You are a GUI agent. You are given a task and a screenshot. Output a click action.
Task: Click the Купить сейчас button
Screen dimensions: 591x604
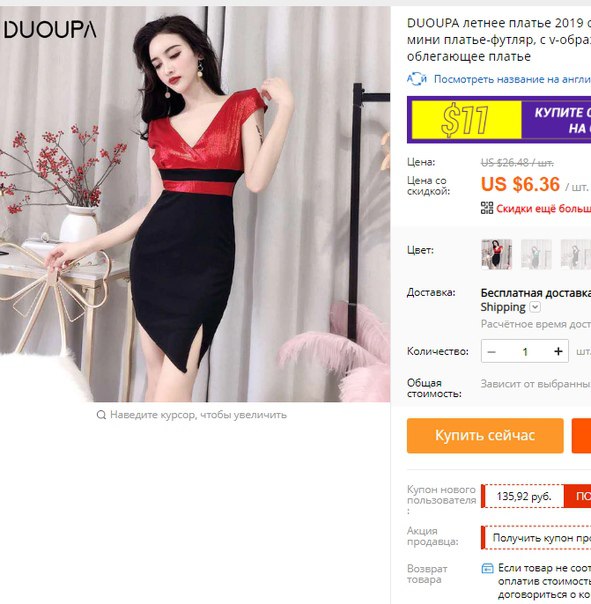click(x=485, y=436)
